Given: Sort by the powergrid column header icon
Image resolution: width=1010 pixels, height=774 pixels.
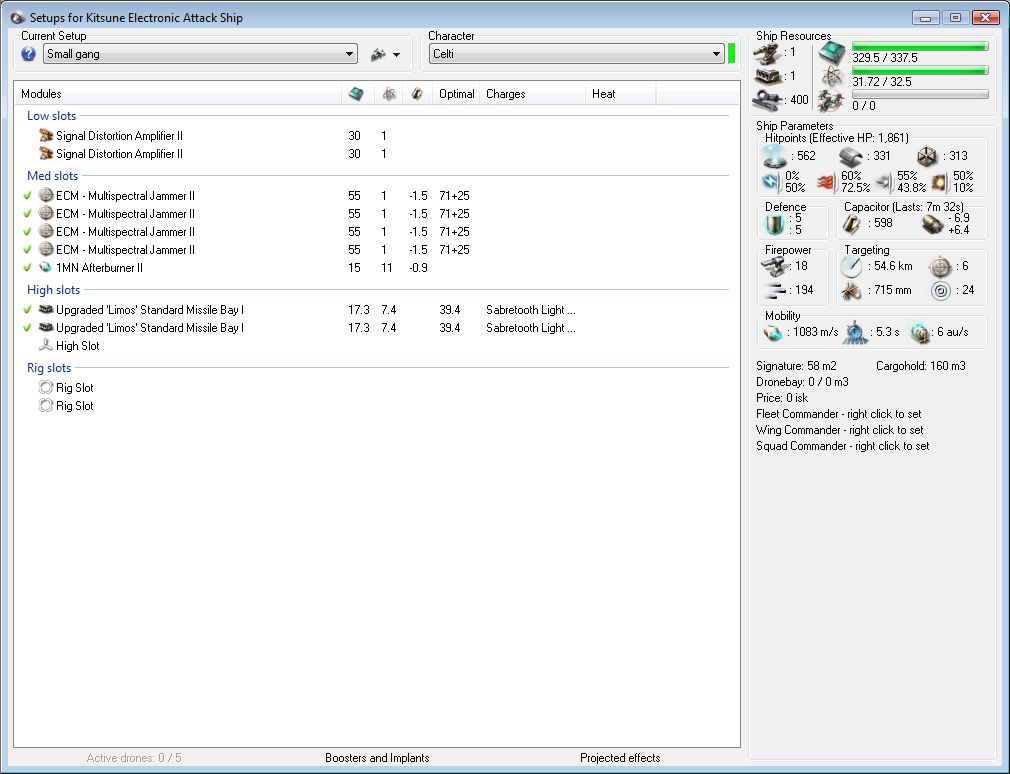Looking at the screenshot, I should pos(388,94).
